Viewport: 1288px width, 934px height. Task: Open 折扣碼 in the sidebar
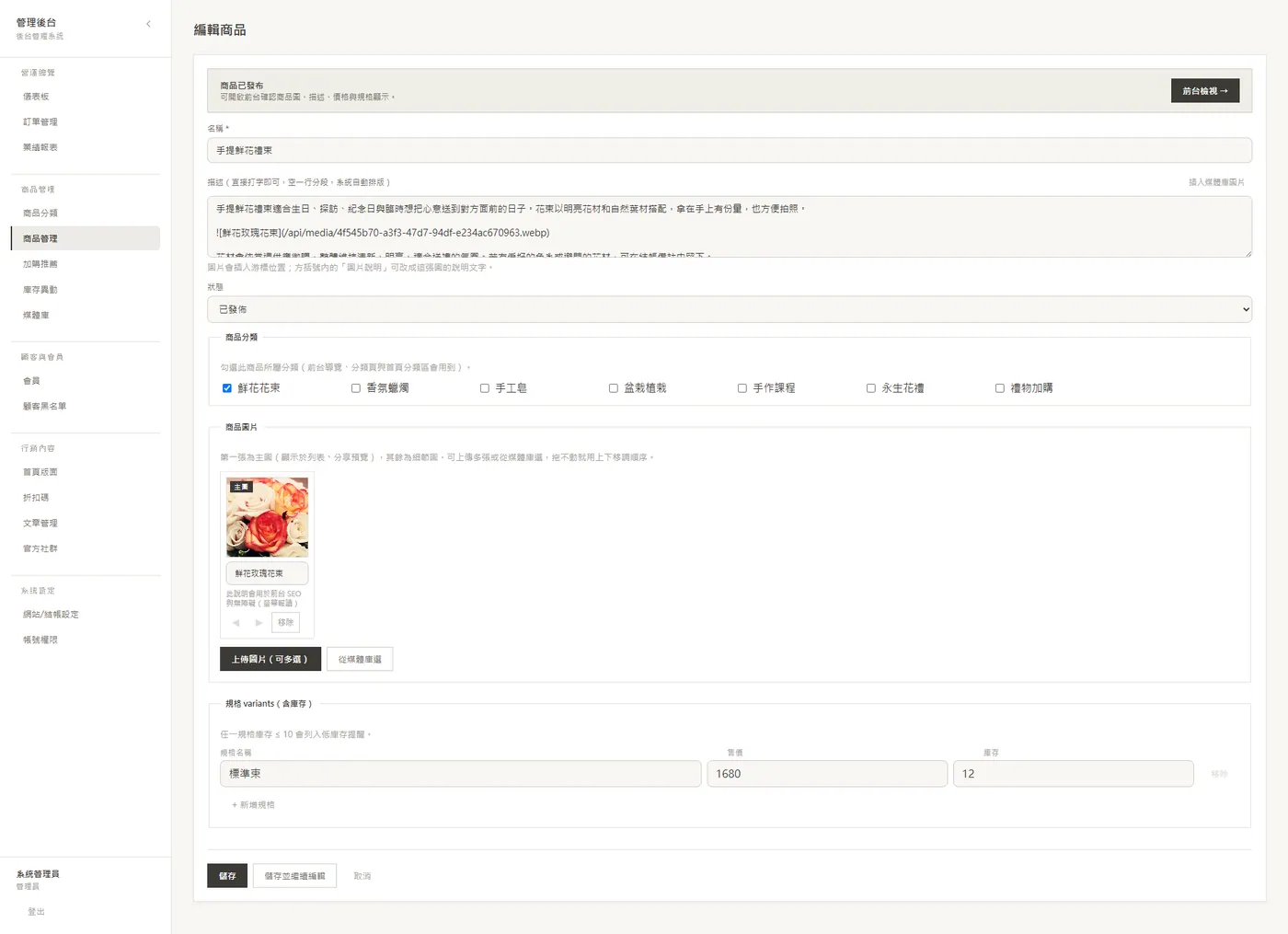point(86,498)
